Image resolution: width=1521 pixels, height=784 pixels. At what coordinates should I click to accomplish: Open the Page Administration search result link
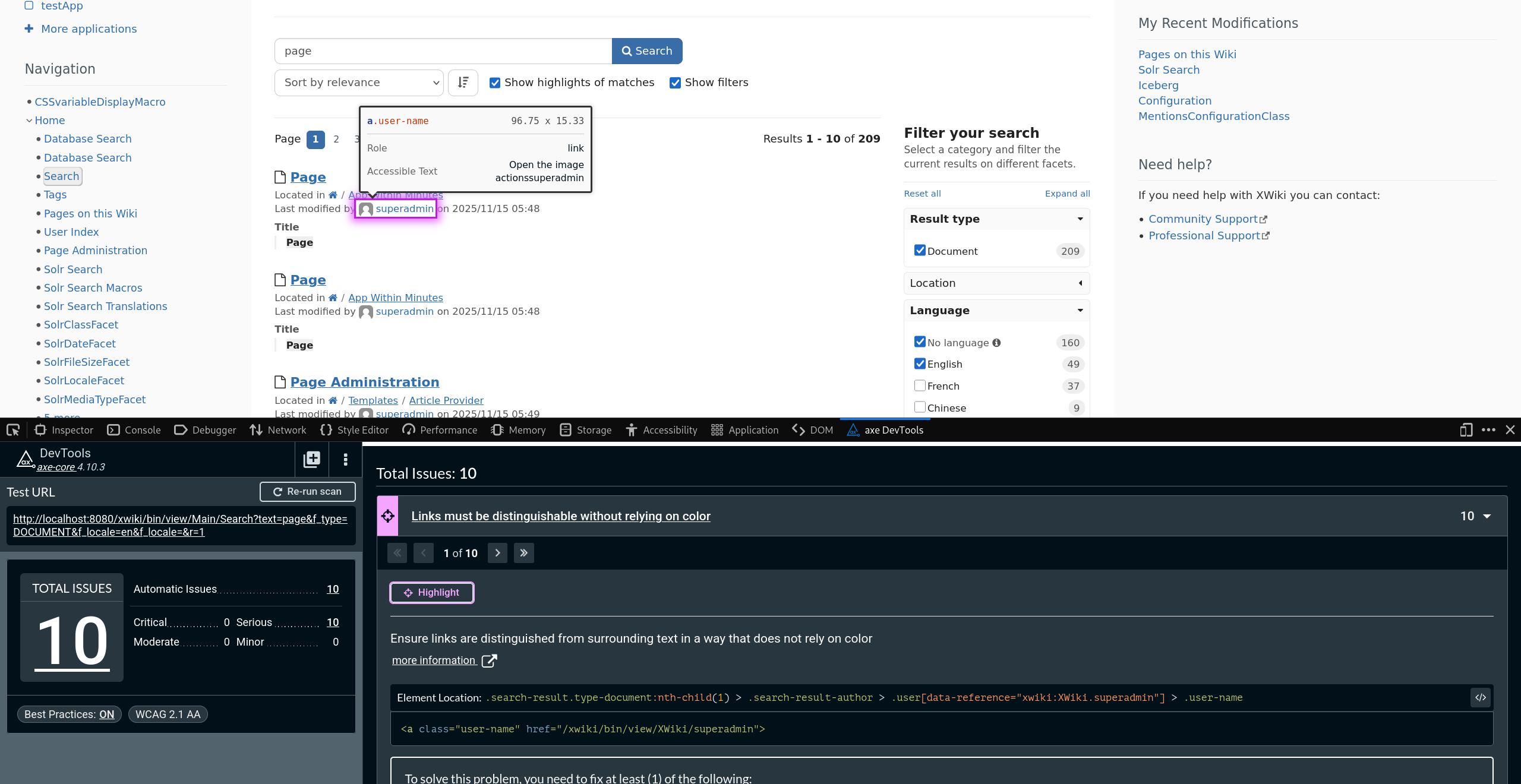point(364,382)
